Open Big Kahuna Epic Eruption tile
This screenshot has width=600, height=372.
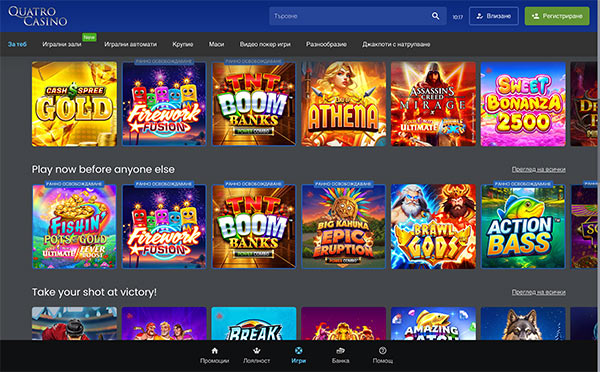tap(344, 227)
